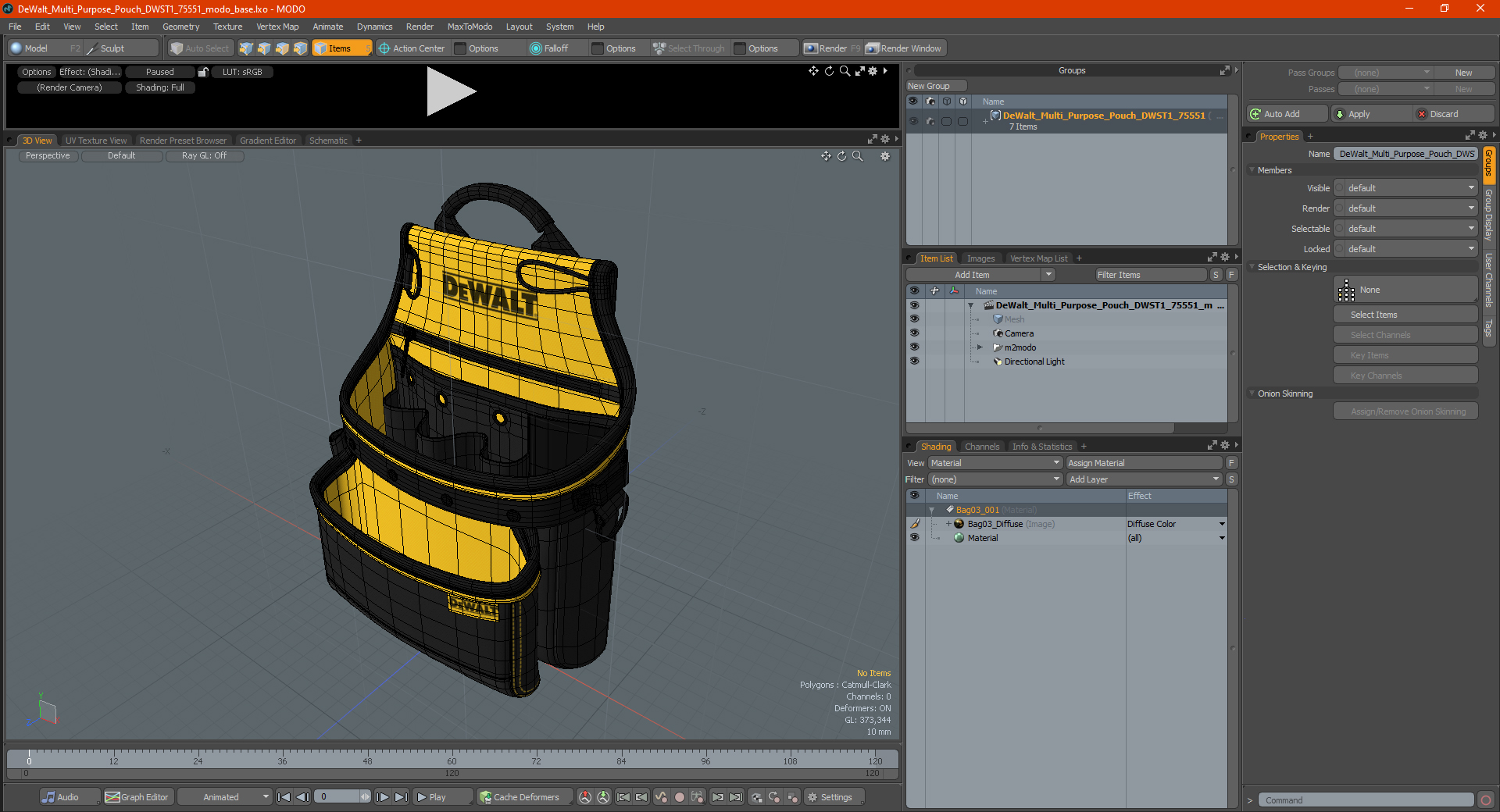Activate Polygons selection mode cube icon
This screenshot has width=1500, height=812.
(x=282, y=48)
